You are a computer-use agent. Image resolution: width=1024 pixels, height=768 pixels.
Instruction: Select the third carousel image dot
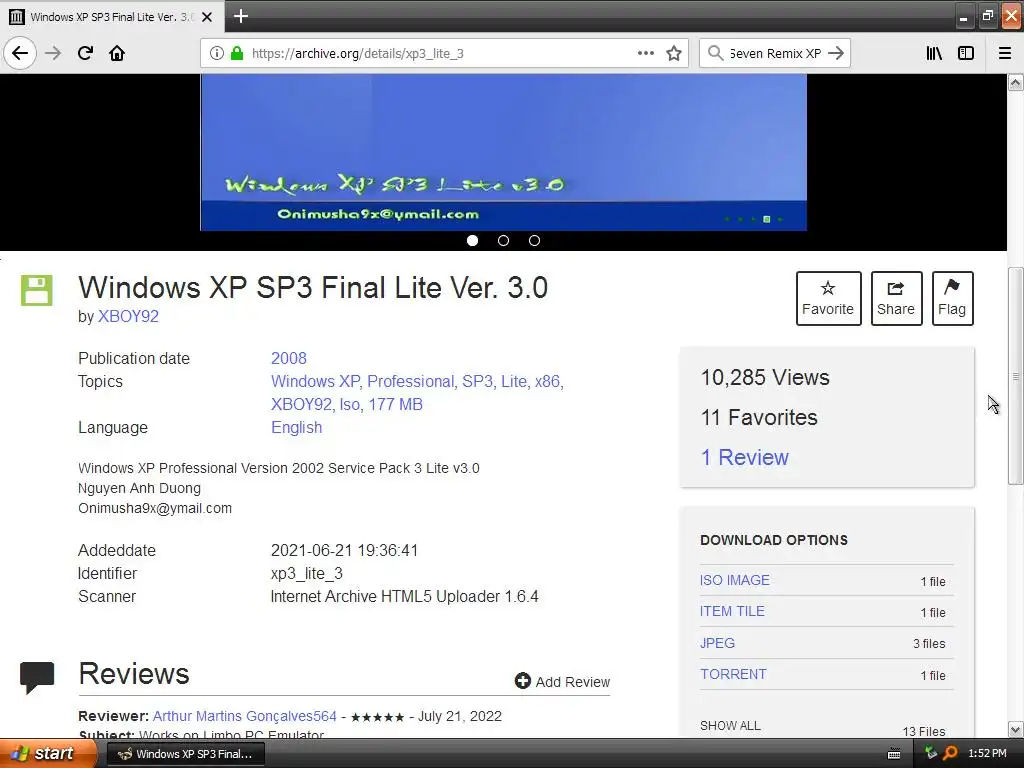point(534,240)
